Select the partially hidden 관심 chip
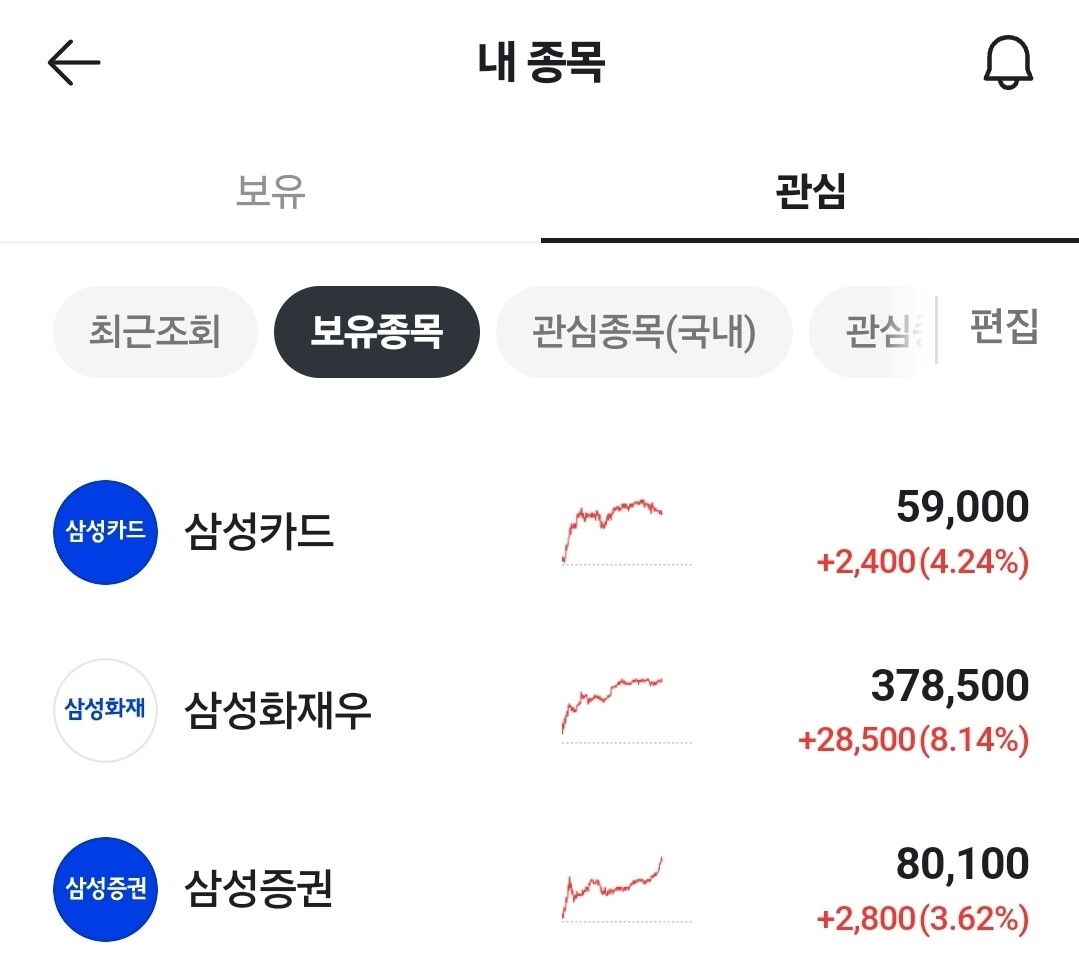Image resolution: width=1079 pixels, height=972 pixels. pyautogui.click(x=873, y=332)
